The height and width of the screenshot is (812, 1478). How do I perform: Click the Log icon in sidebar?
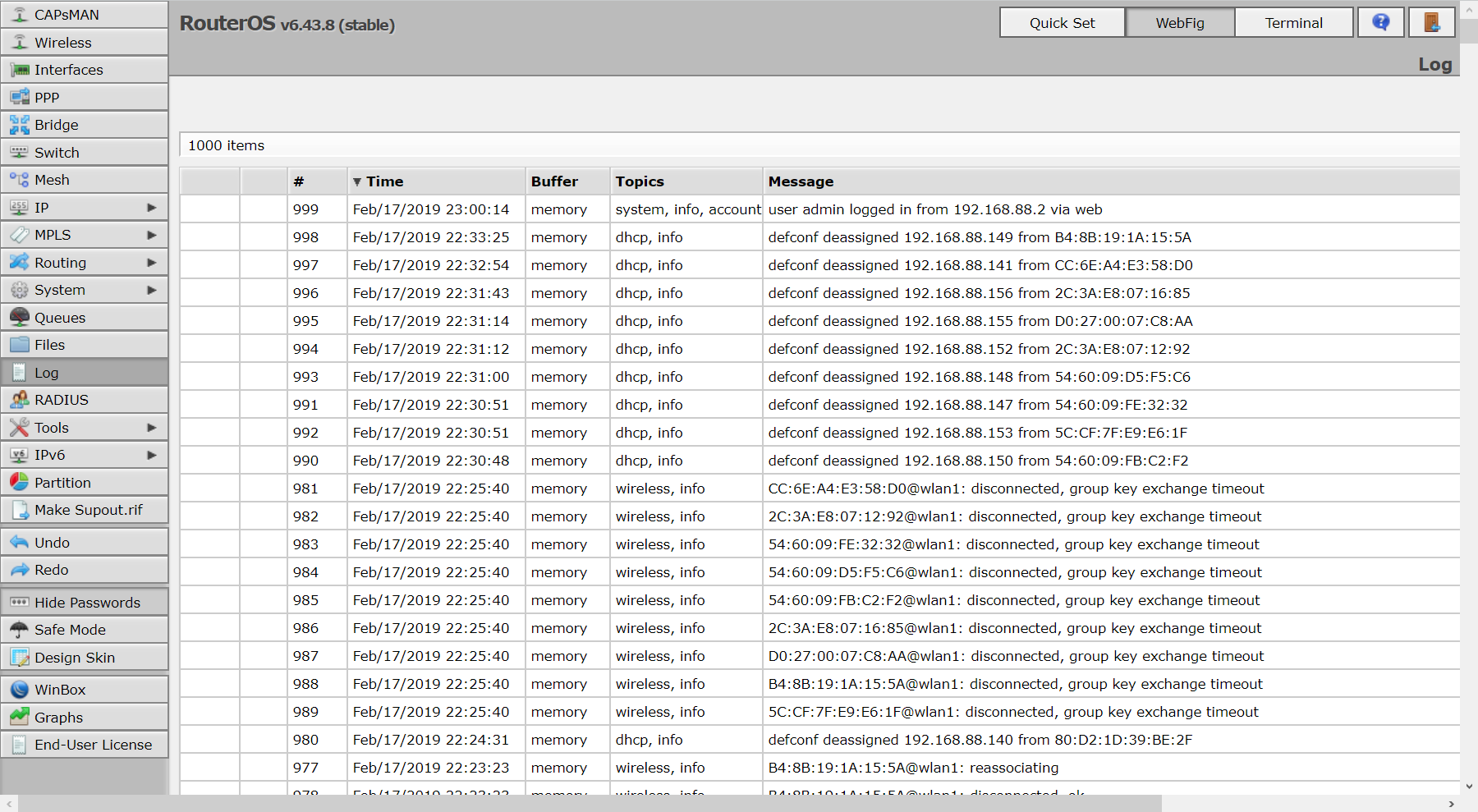[20, 373]
